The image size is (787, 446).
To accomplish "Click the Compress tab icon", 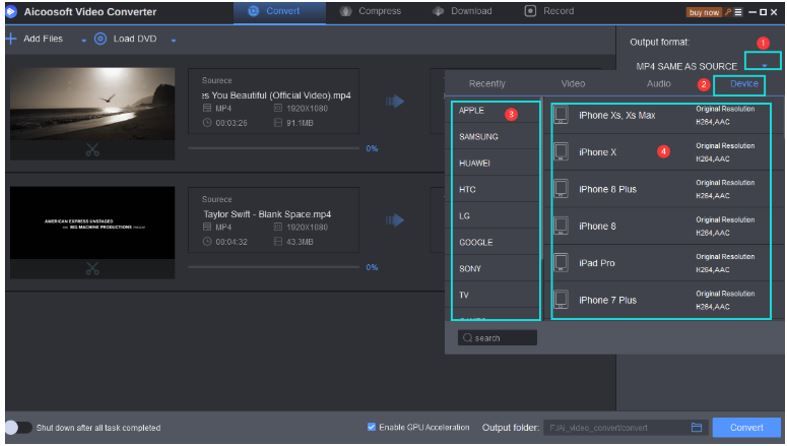I will click(346, 11).
